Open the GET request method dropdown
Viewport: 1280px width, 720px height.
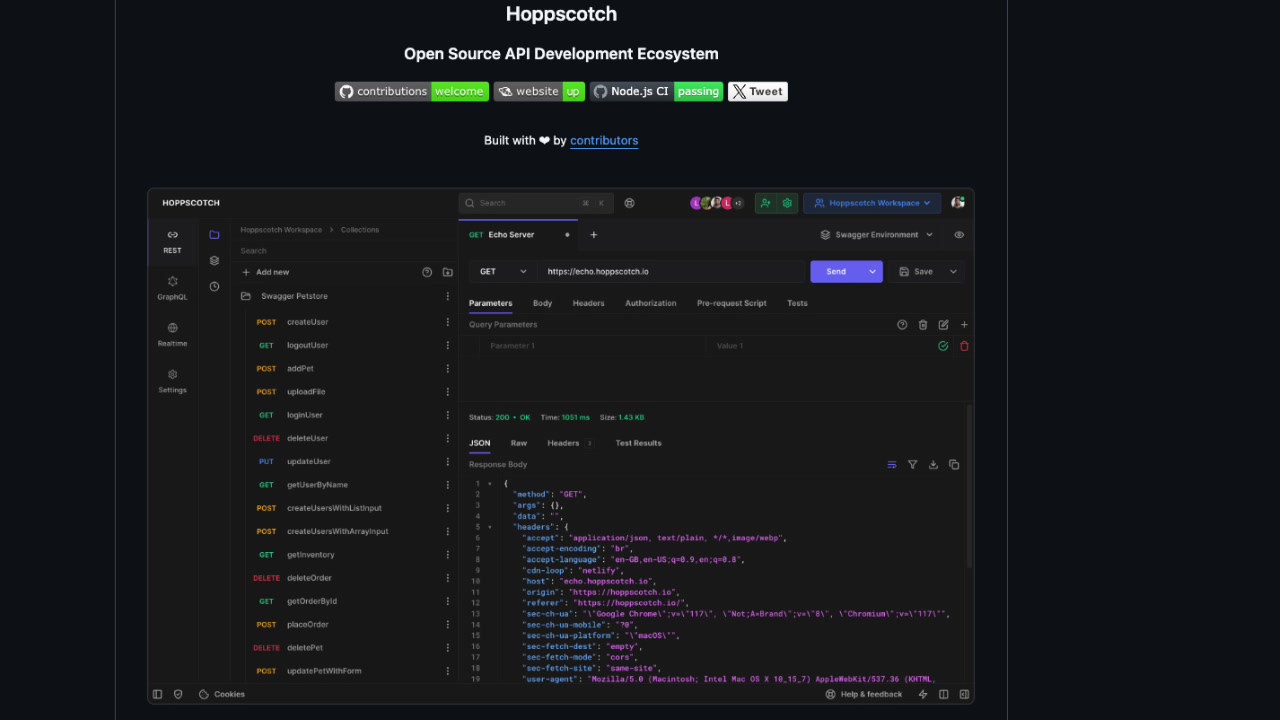(x=501, y=271)
